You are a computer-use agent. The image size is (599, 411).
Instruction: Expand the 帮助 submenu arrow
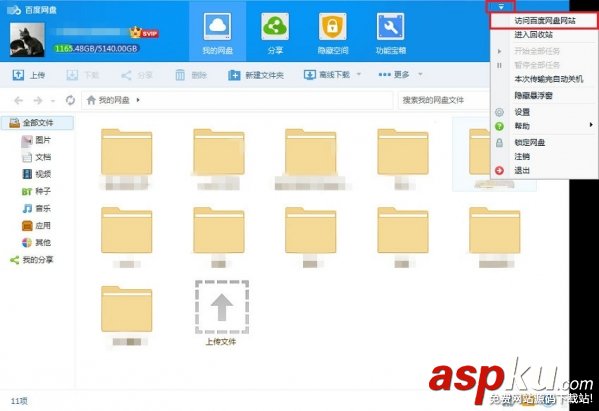[x=591, y=125]
